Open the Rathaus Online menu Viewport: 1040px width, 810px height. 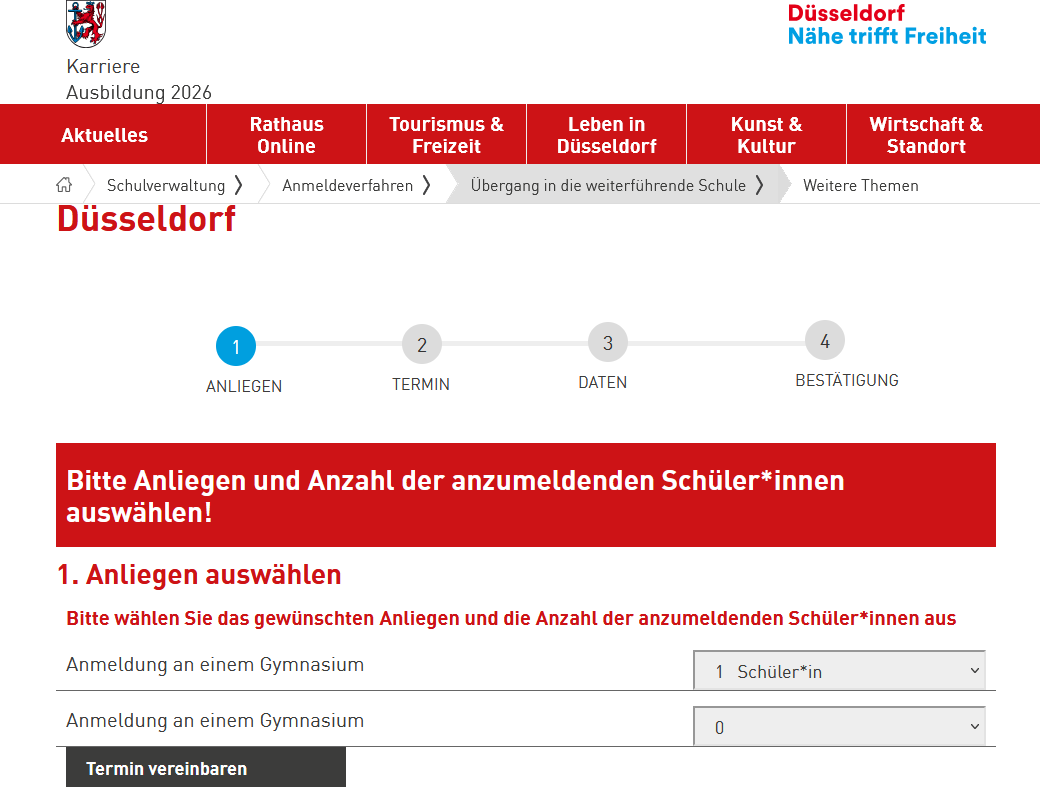click(286, 135)
